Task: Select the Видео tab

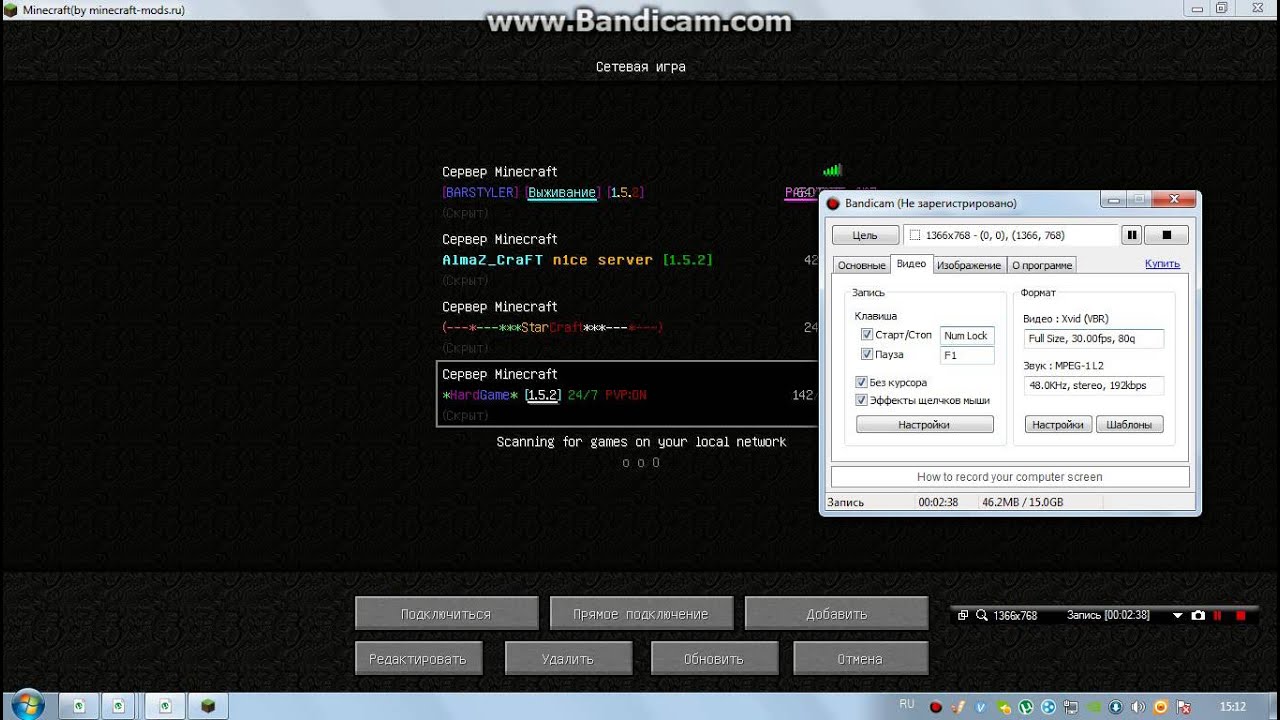Action: 911,264
